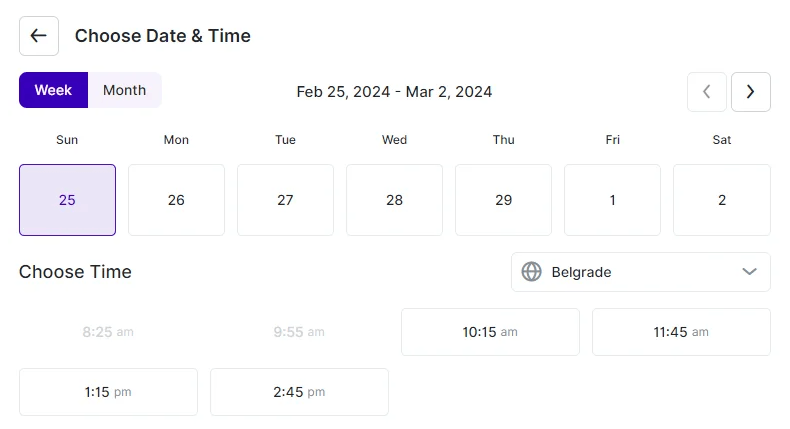The height and width of the screenshot is (429, 790).
Task: Select the 2:45 pm time slot
Action: point(299,392)
